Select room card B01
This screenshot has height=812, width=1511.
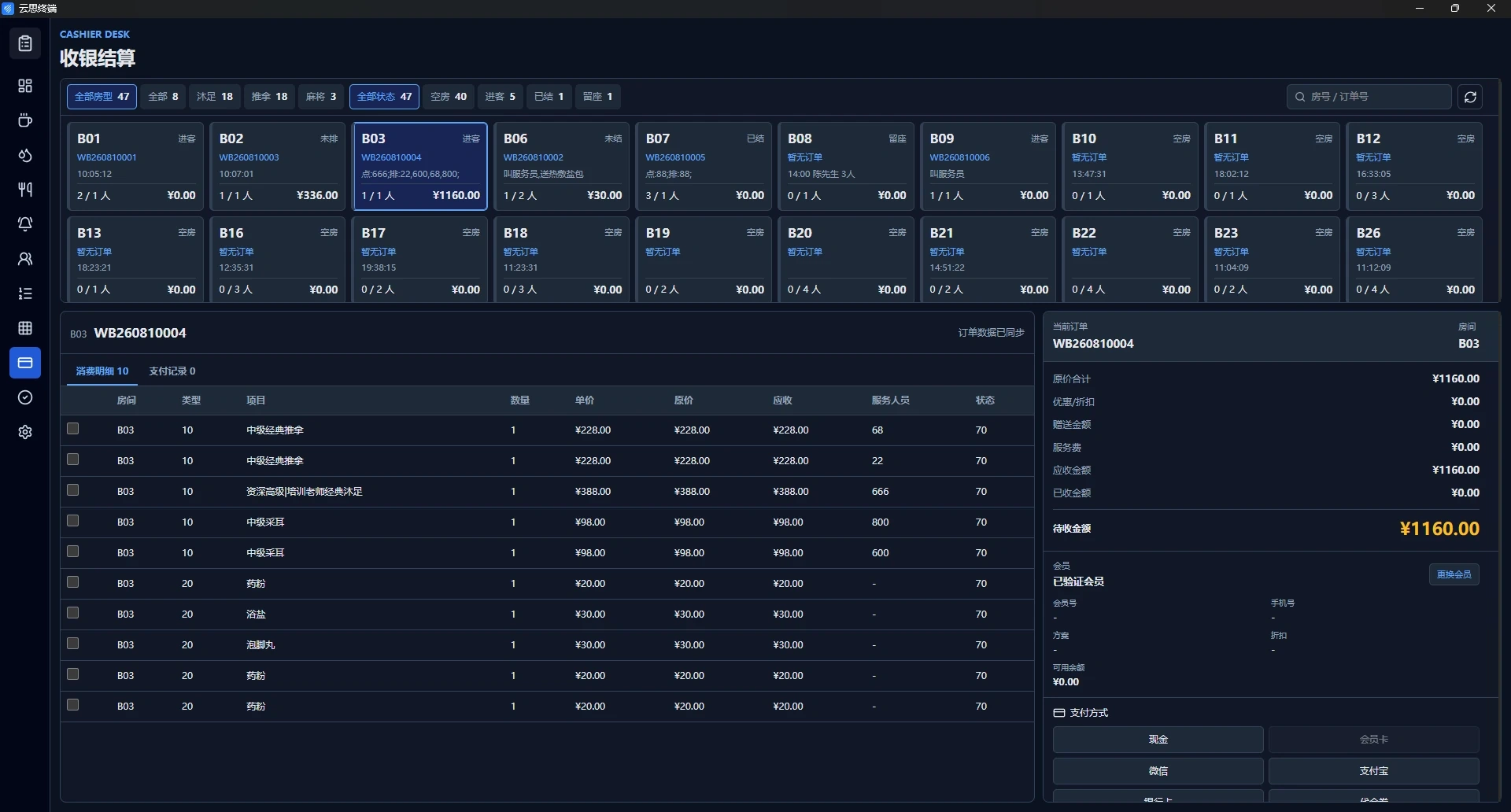click(x=135, y=166)
